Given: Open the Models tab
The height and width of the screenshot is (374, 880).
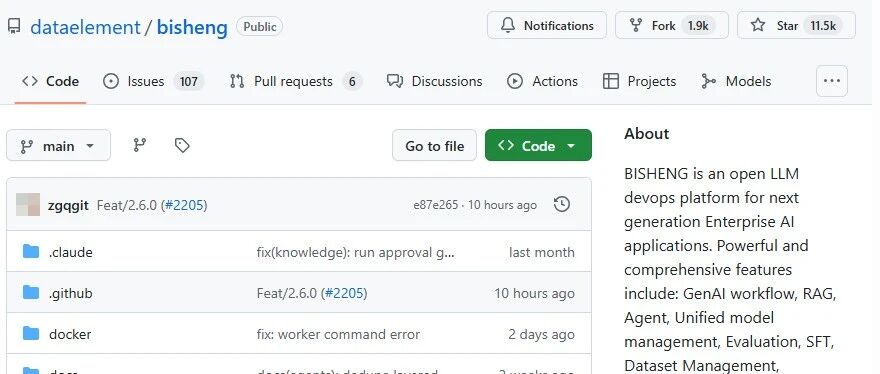Looking at the screenshot, I should [736, 81].
